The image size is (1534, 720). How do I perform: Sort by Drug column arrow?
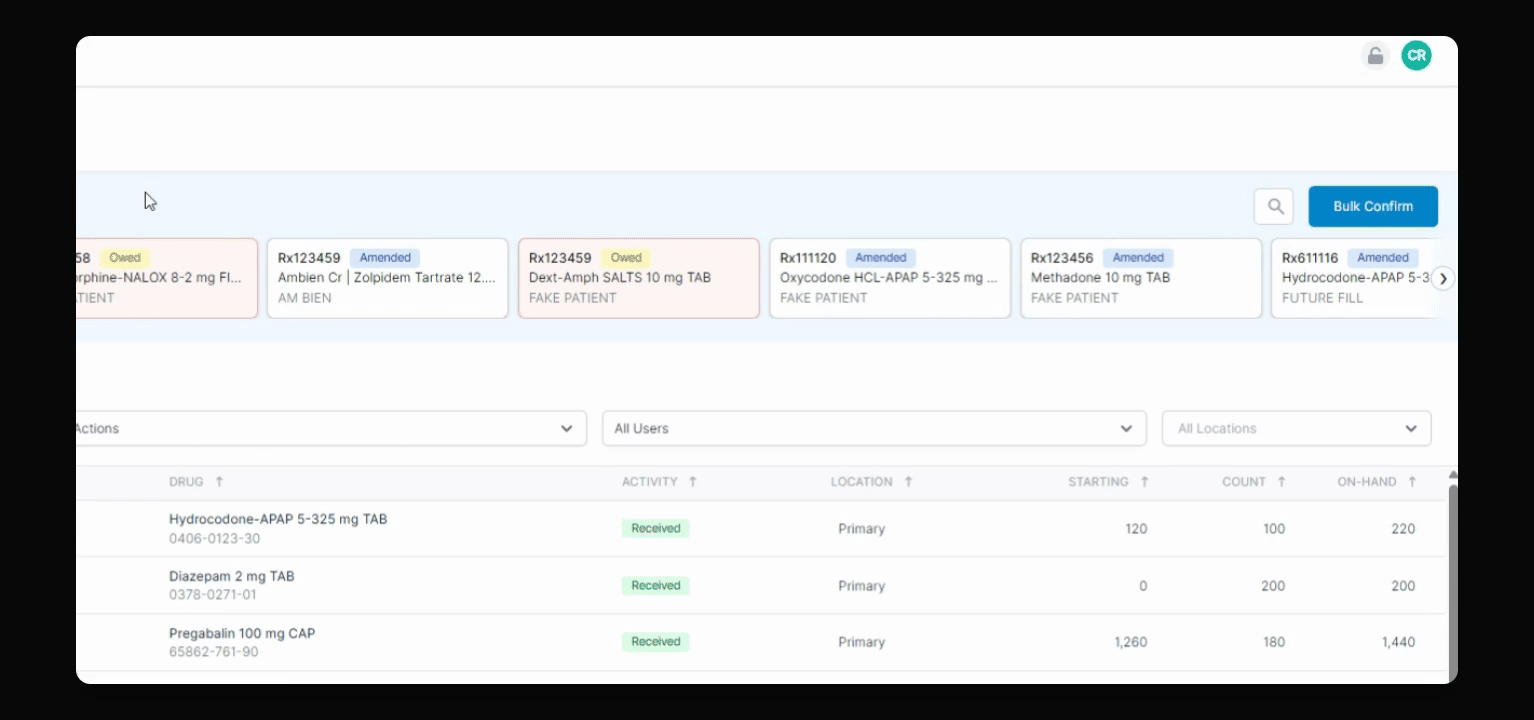tap(219, 482)
